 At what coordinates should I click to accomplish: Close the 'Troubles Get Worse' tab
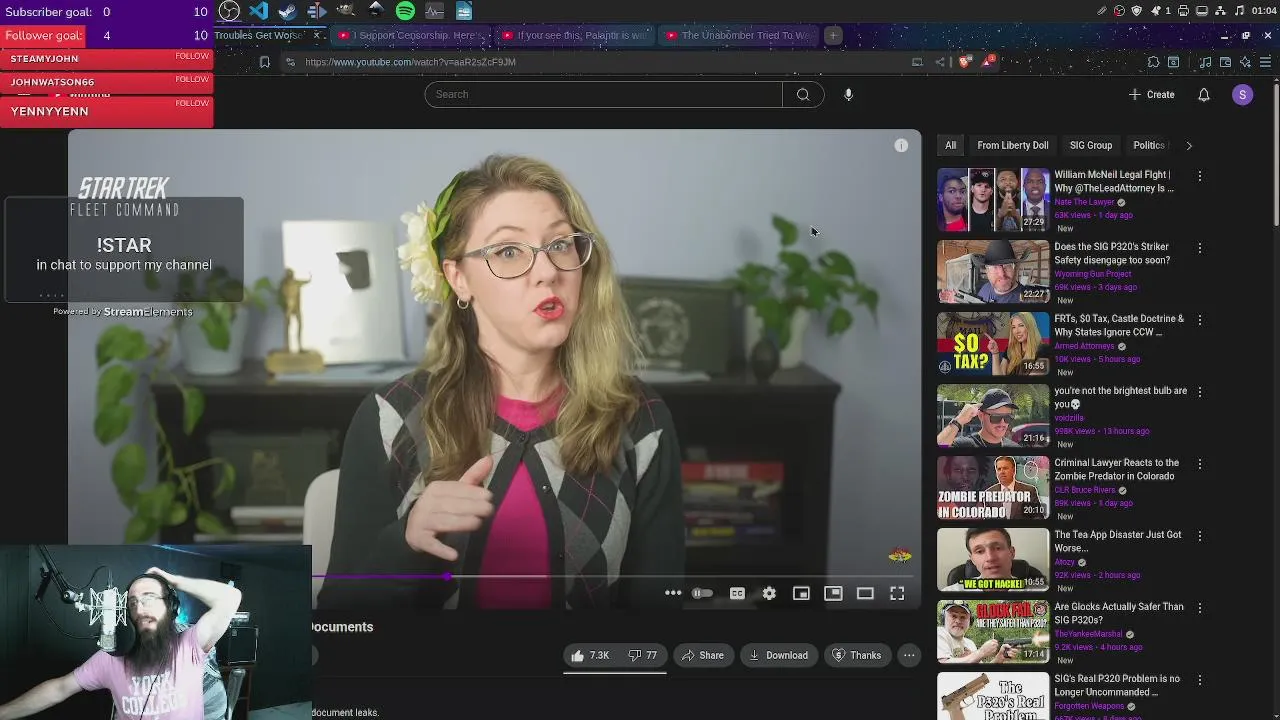[x=317, y=35]
